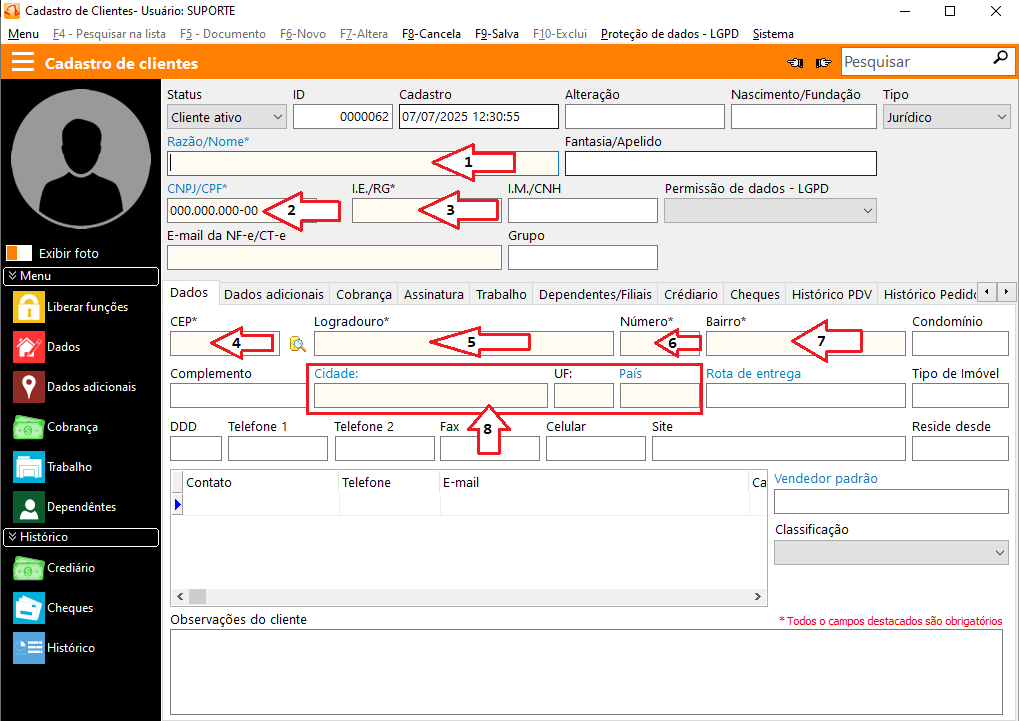Click the Dados house icon in sidebar
The height and width of the screenshot is (721, 1019).
point(29,347)
